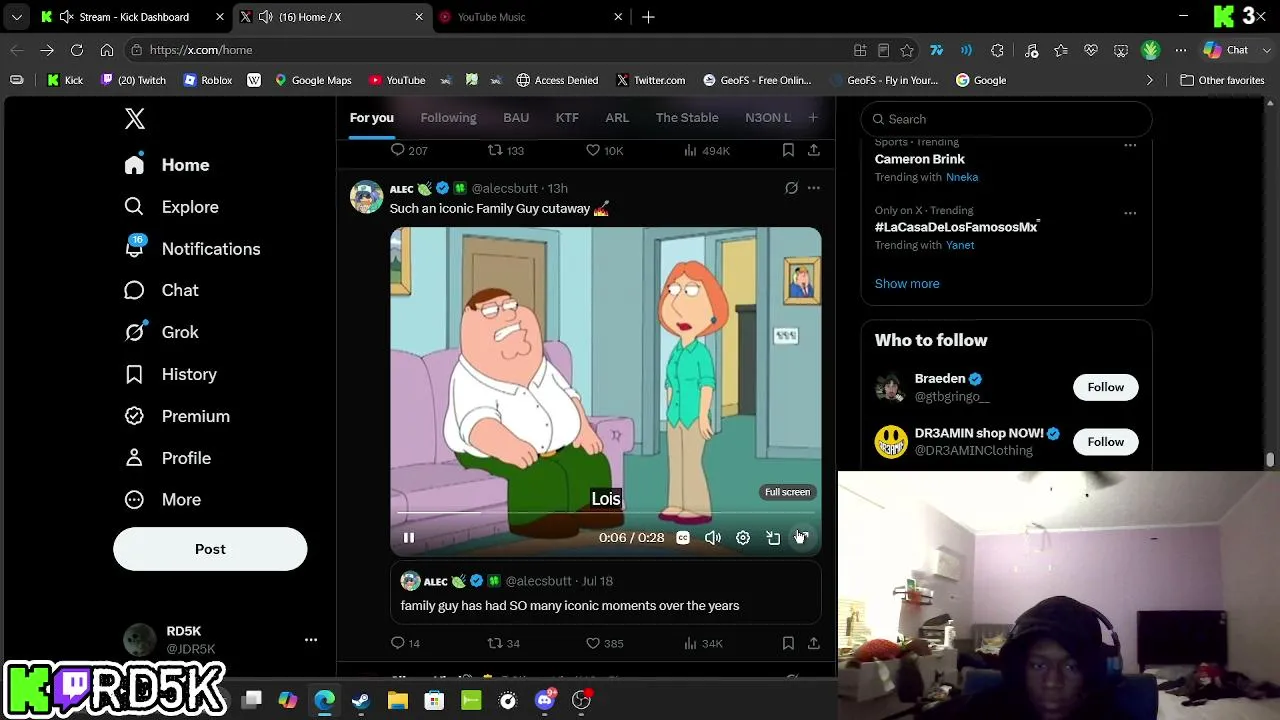The image size is (1280, 720).
Task: Repost the post with 34 reposts
Action: [x=503, y=643]
